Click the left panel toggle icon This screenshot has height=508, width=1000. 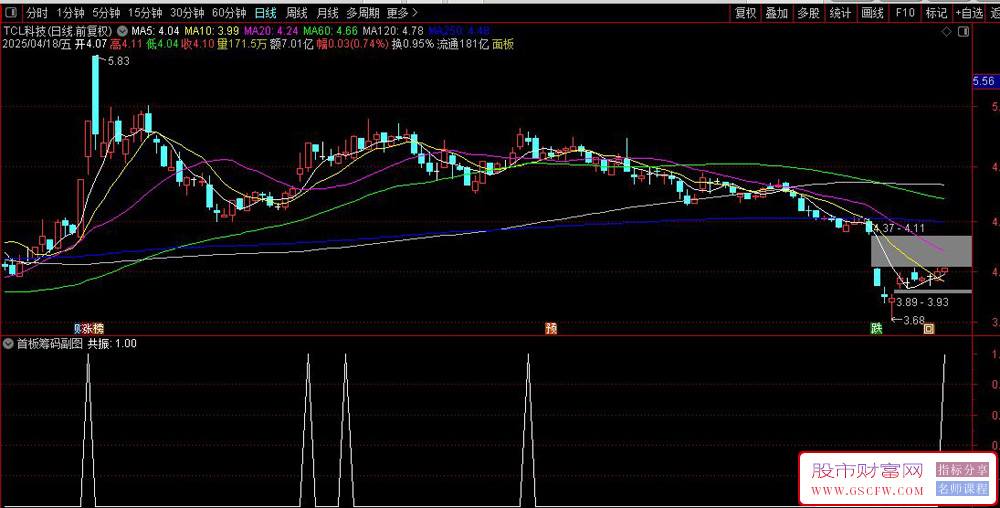pyautogui.click(x=11, y=13)
